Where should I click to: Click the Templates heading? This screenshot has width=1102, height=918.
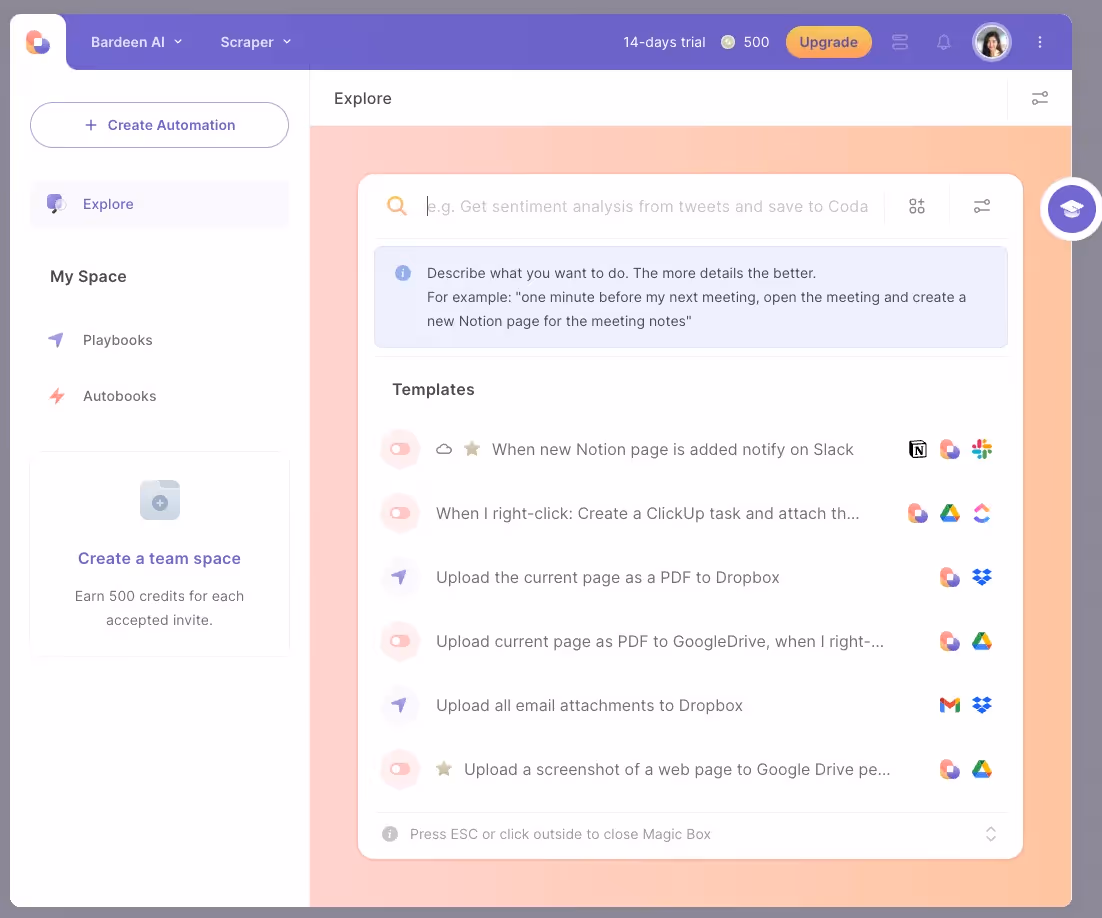pos(434,389)
